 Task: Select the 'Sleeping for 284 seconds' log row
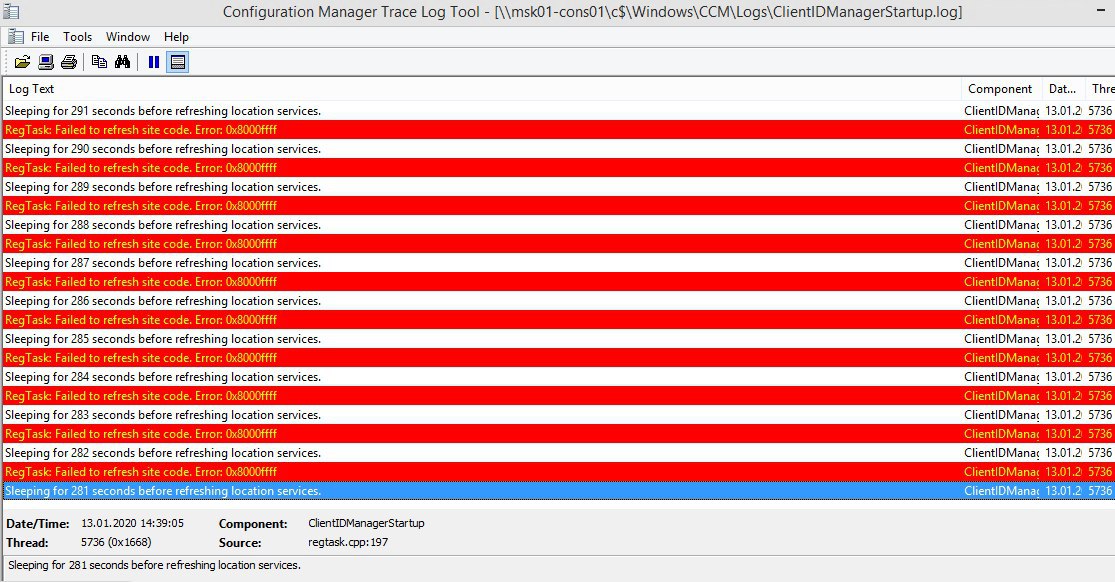point(558,377)
